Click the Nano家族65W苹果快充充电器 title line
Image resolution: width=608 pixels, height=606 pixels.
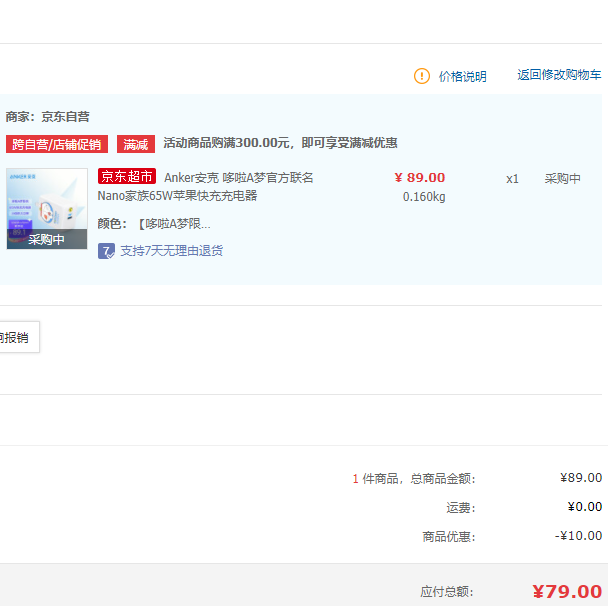pyautogui.click(x=177, y=196)
